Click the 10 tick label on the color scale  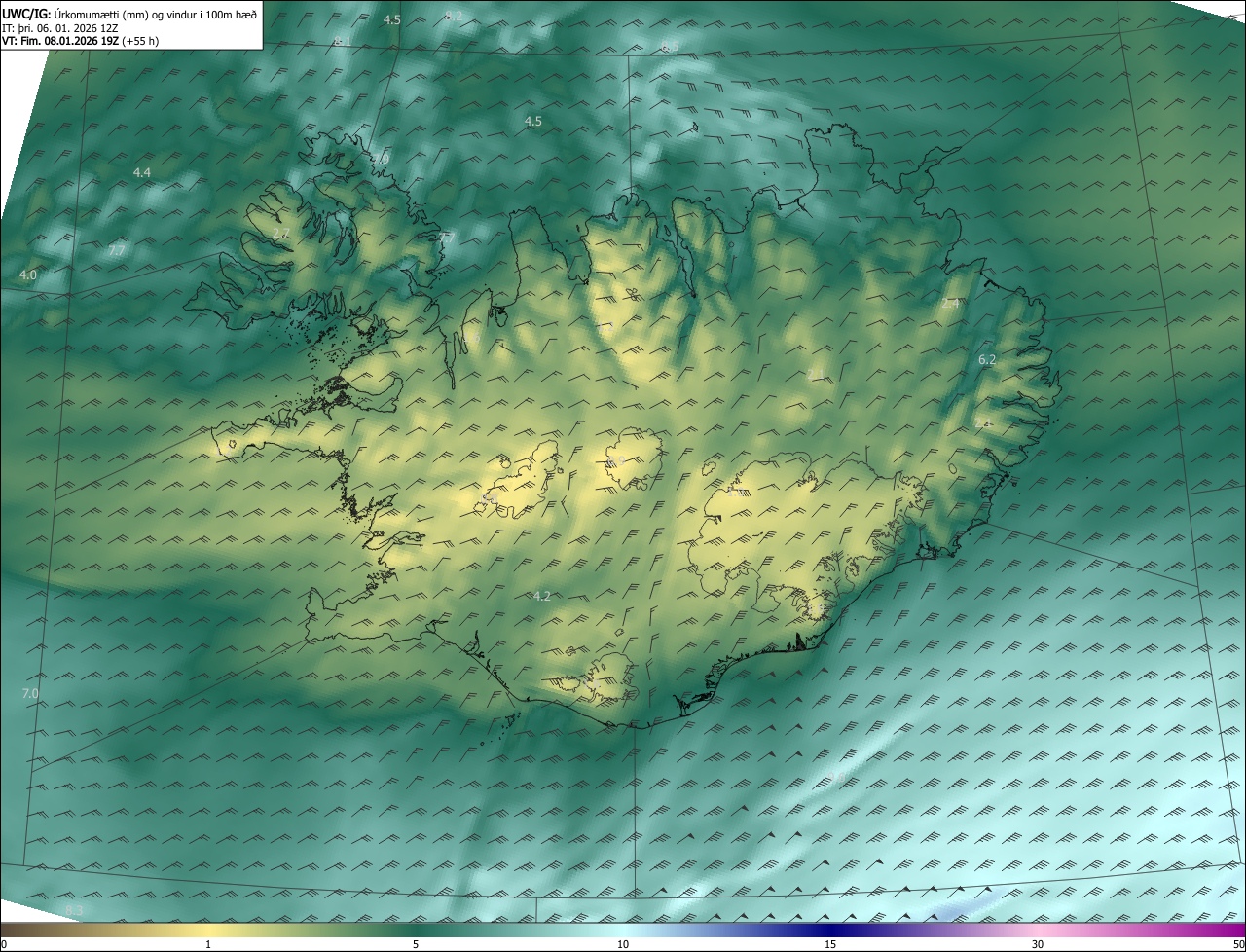pos(623,944)
